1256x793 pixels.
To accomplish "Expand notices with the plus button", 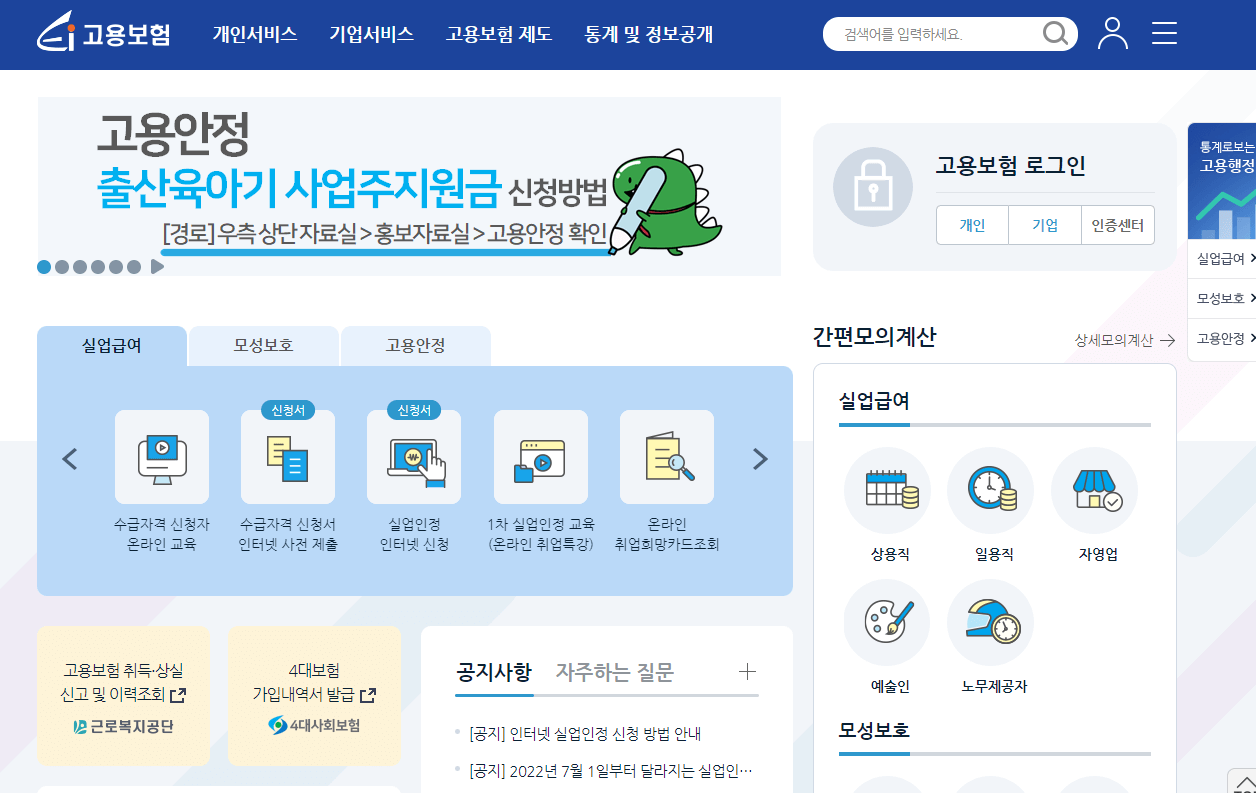I will click(746, 672).
